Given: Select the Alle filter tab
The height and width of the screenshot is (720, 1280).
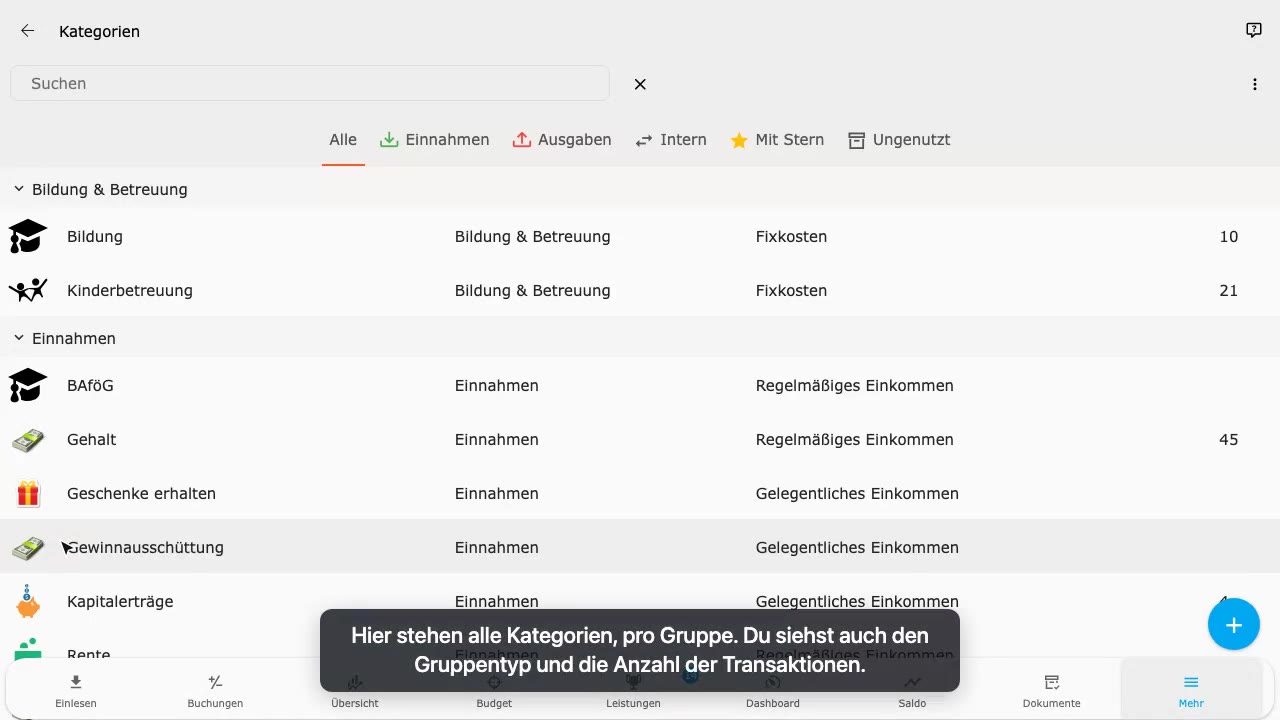Looking at the screenshot, I should coord(343,140).
